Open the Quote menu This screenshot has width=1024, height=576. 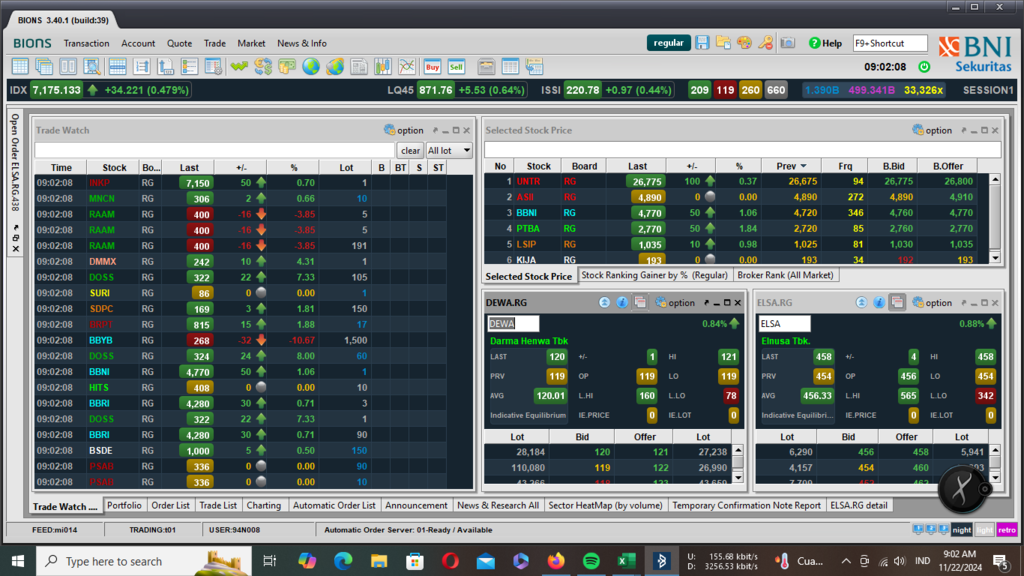pyautogui.click(x=179, y=43)
